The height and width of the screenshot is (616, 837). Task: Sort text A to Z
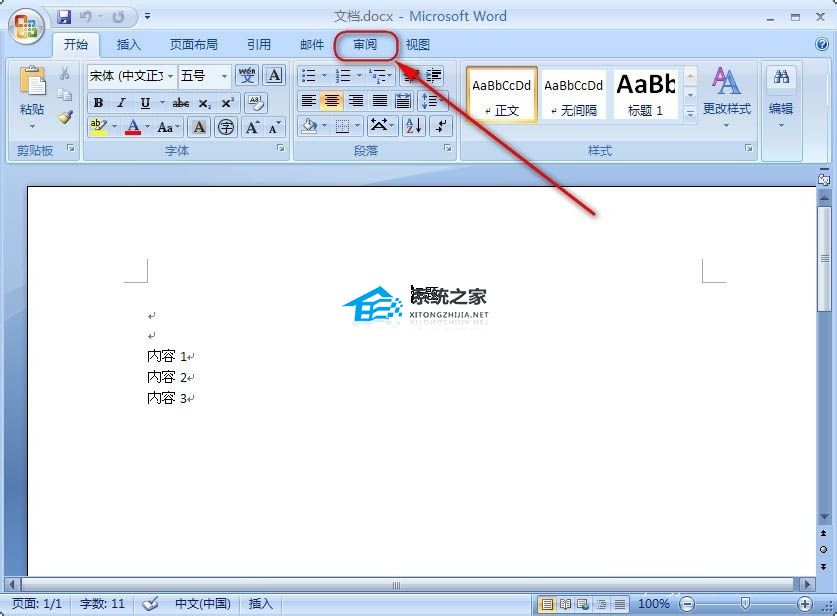click(x=414, y=127)
